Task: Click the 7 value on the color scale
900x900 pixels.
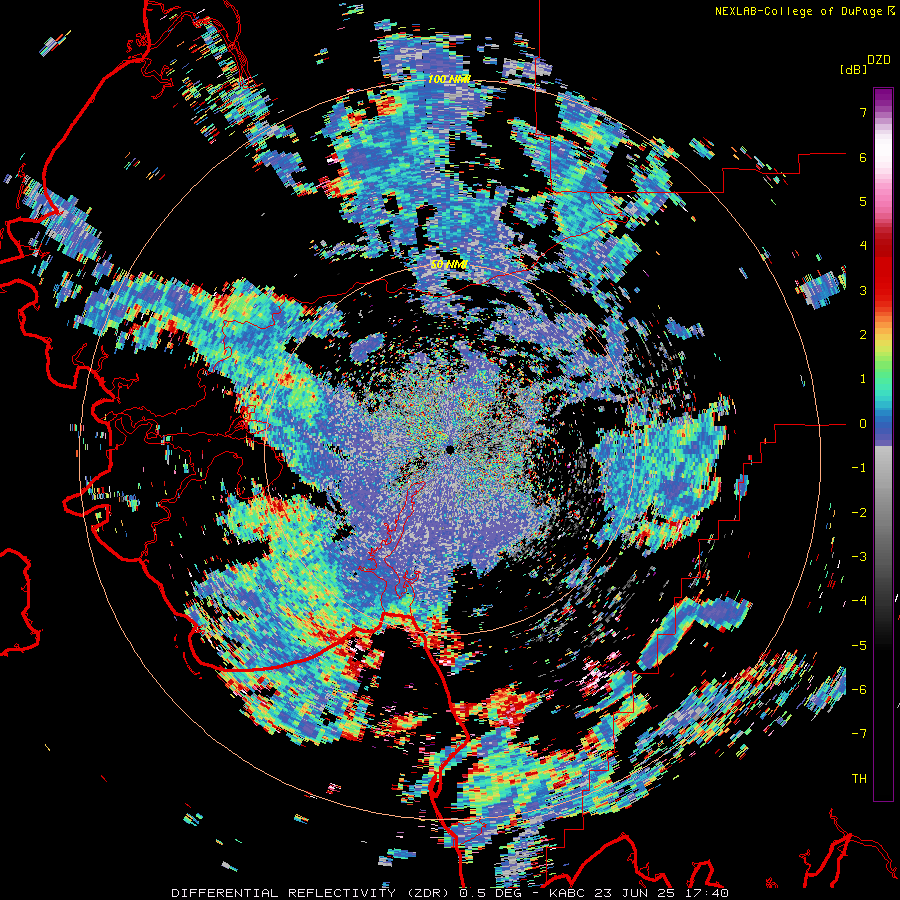Action: (863, 112)
